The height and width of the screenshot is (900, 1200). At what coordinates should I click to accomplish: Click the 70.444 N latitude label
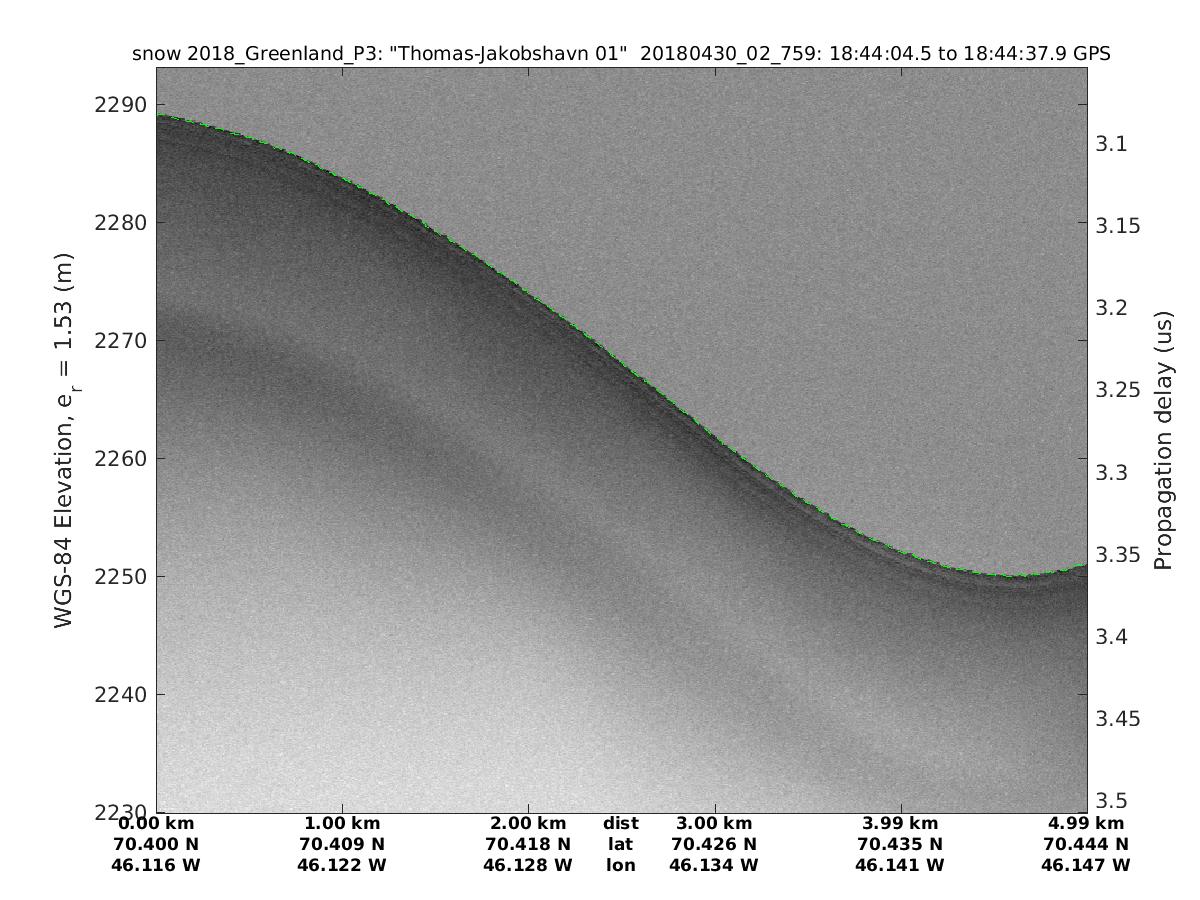(1086, 844)
